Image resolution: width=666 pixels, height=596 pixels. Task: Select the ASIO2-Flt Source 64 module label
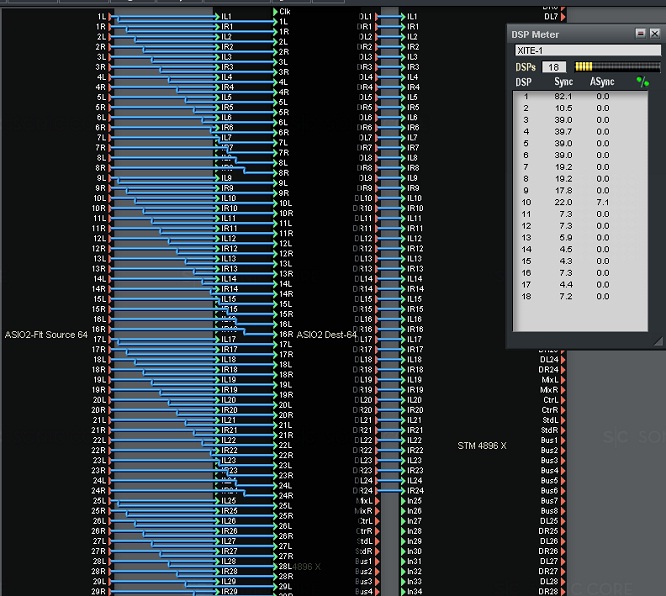point(46,335)
